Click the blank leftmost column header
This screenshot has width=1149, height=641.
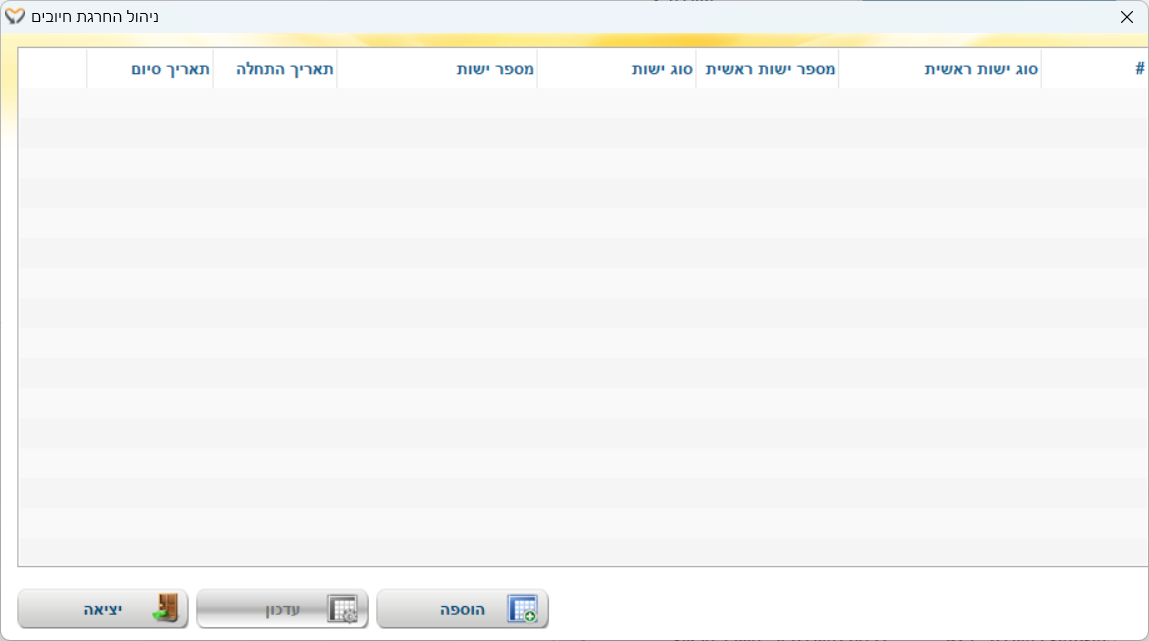(x=52, y=69)
